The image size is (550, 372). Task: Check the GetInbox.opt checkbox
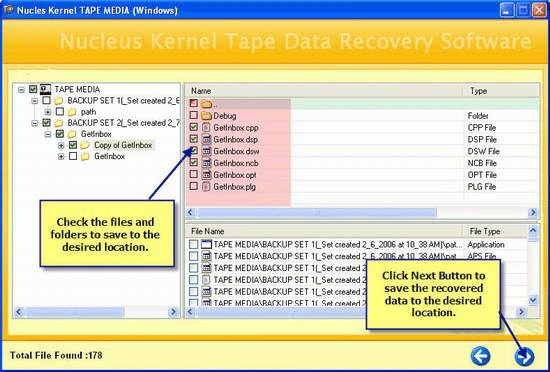pyautogui.click(x=194, y=174)
